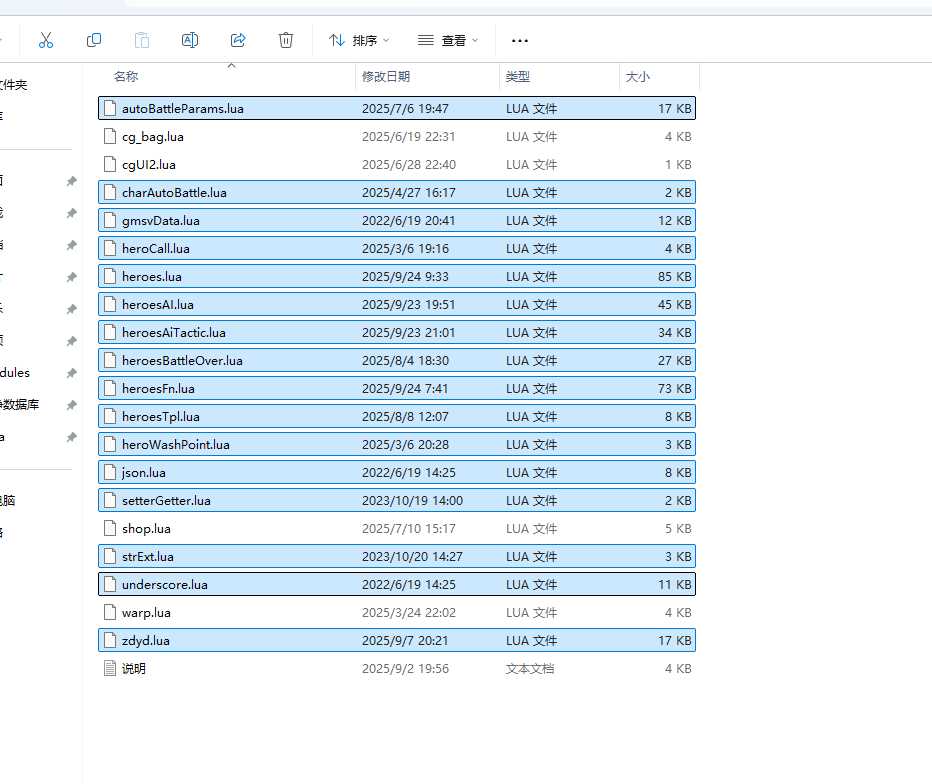Click the file icon of heroes.lua
The image size is (932, 784).
(110, 276)
